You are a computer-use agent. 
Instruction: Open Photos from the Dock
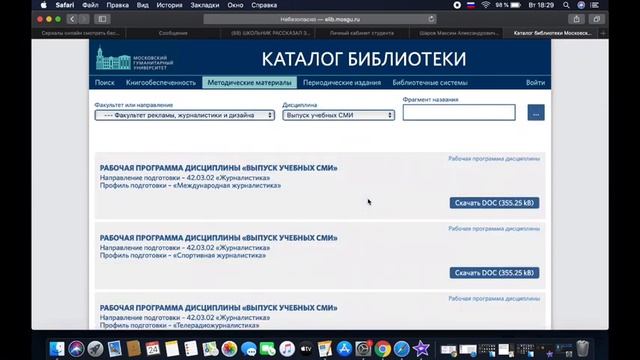click(x=229, y=349)
